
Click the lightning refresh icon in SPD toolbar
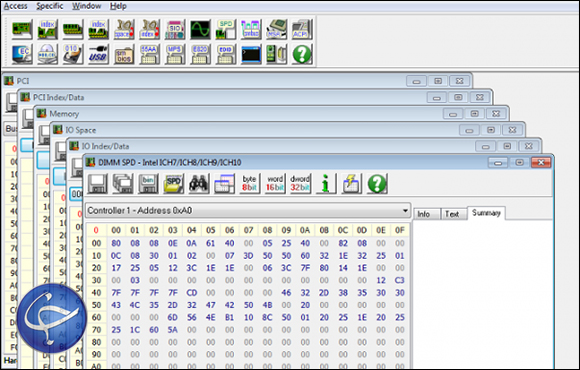pos(351,184)
